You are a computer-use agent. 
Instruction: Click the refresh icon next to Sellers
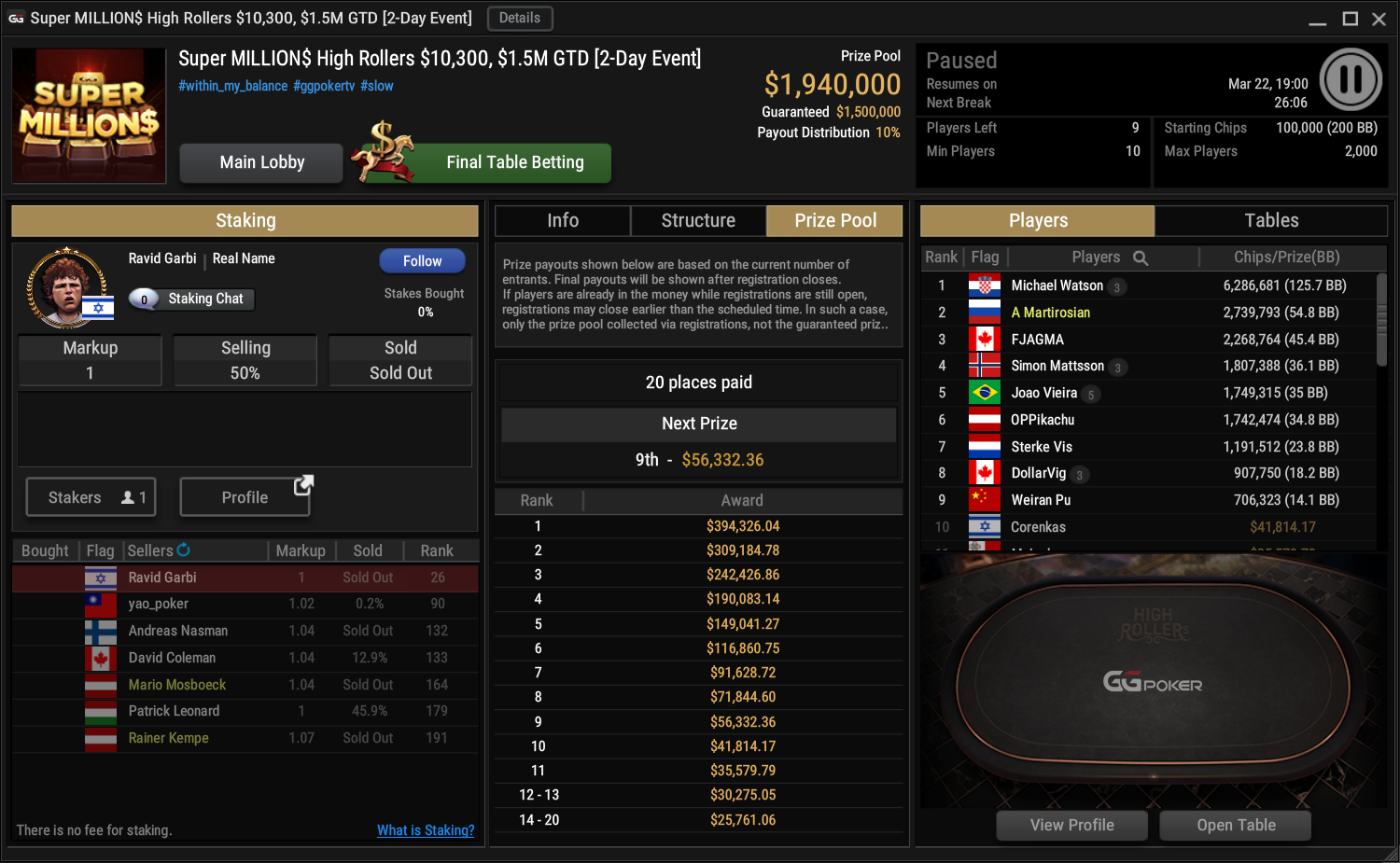coord(184,550)
